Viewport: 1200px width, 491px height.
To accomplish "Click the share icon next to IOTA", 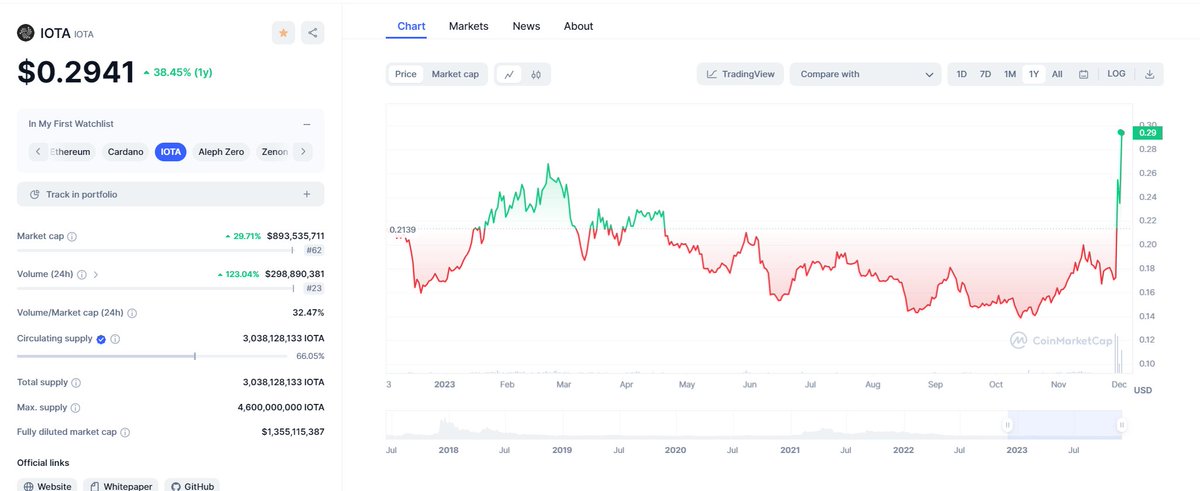I will (x=313, y=33).
